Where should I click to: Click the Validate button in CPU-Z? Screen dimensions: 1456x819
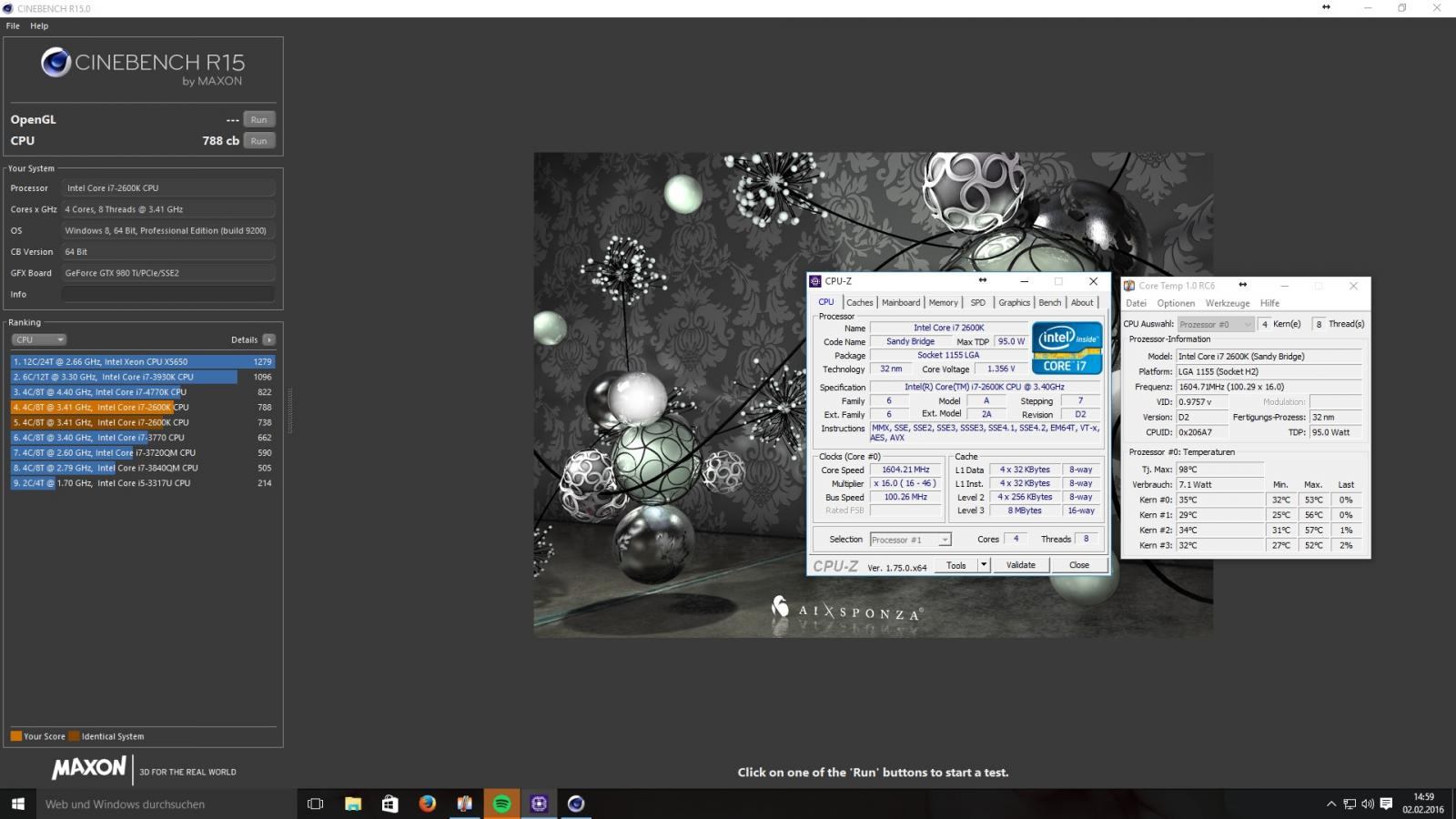[x=1020, y=565]
